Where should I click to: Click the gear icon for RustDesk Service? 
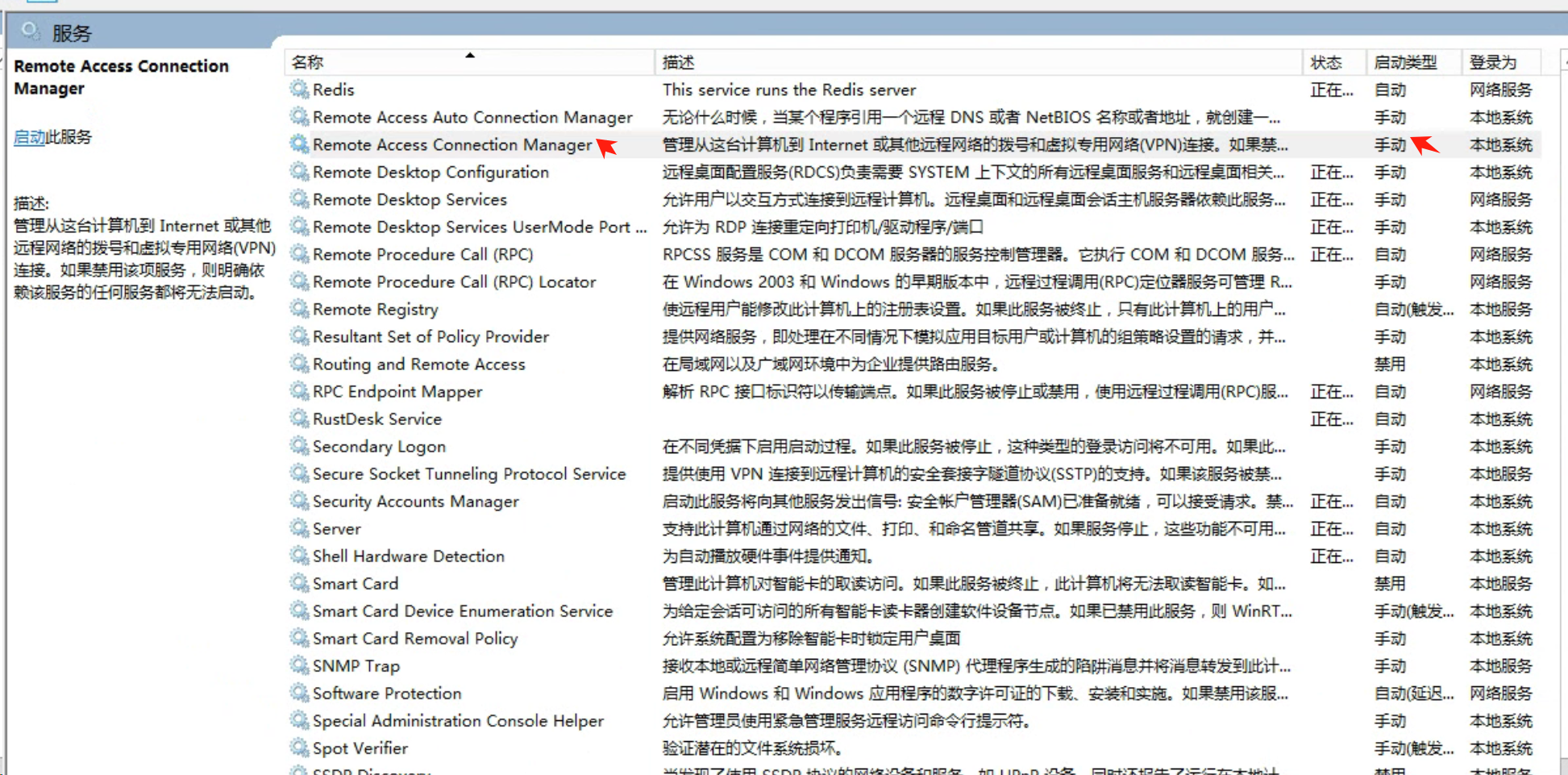[300, 418]
